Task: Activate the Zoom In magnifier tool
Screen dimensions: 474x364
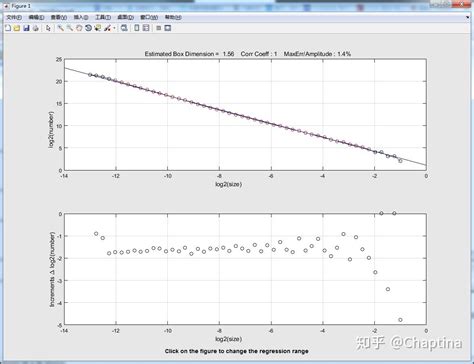Action: coord(61,28)
